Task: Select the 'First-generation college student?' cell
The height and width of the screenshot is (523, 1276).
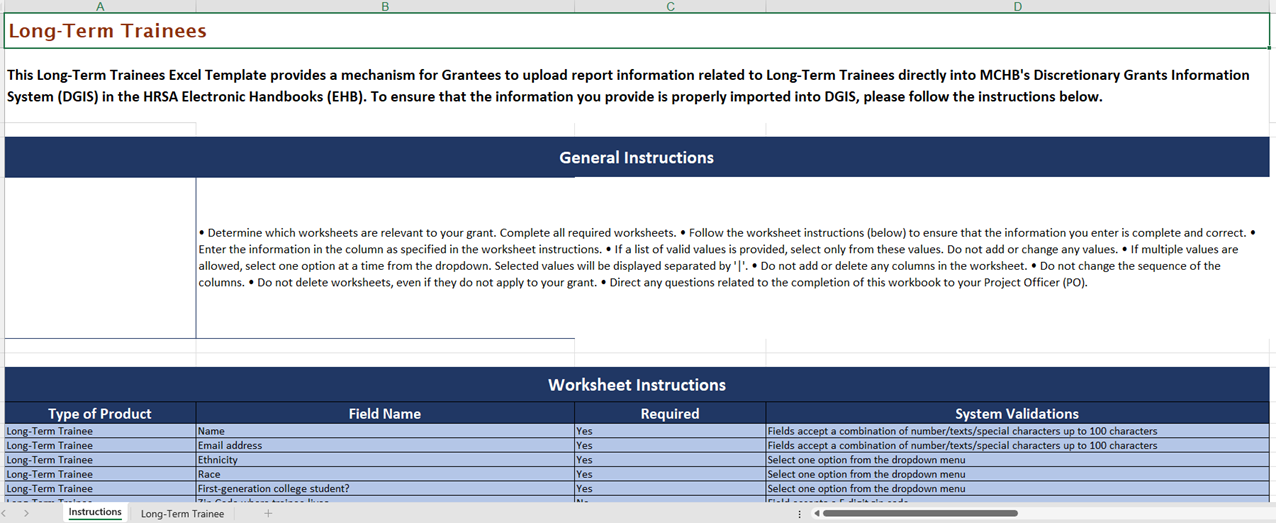Action: [x=385, y=489]
